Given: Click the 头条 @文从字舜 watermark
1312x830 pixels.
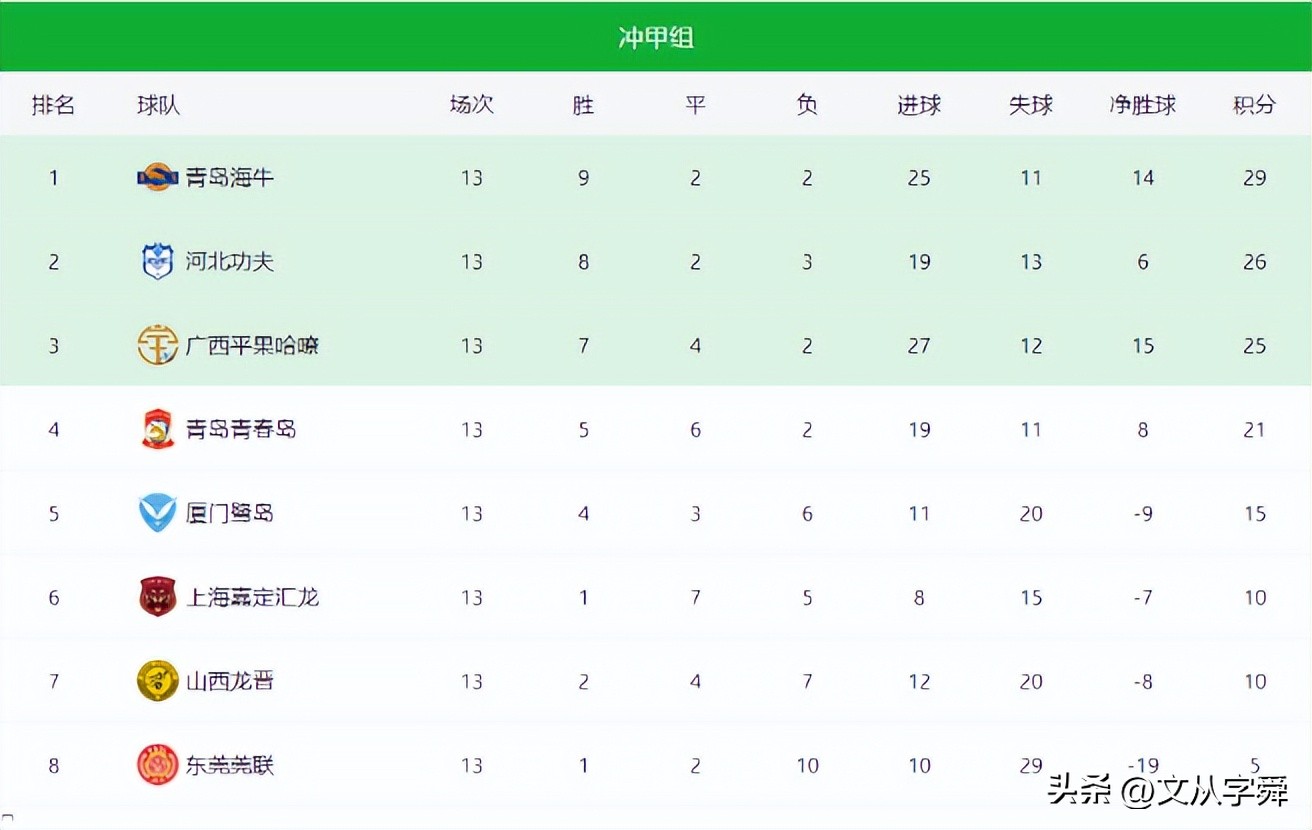Looking at the screenshot, I should [x=1168, y=792].
